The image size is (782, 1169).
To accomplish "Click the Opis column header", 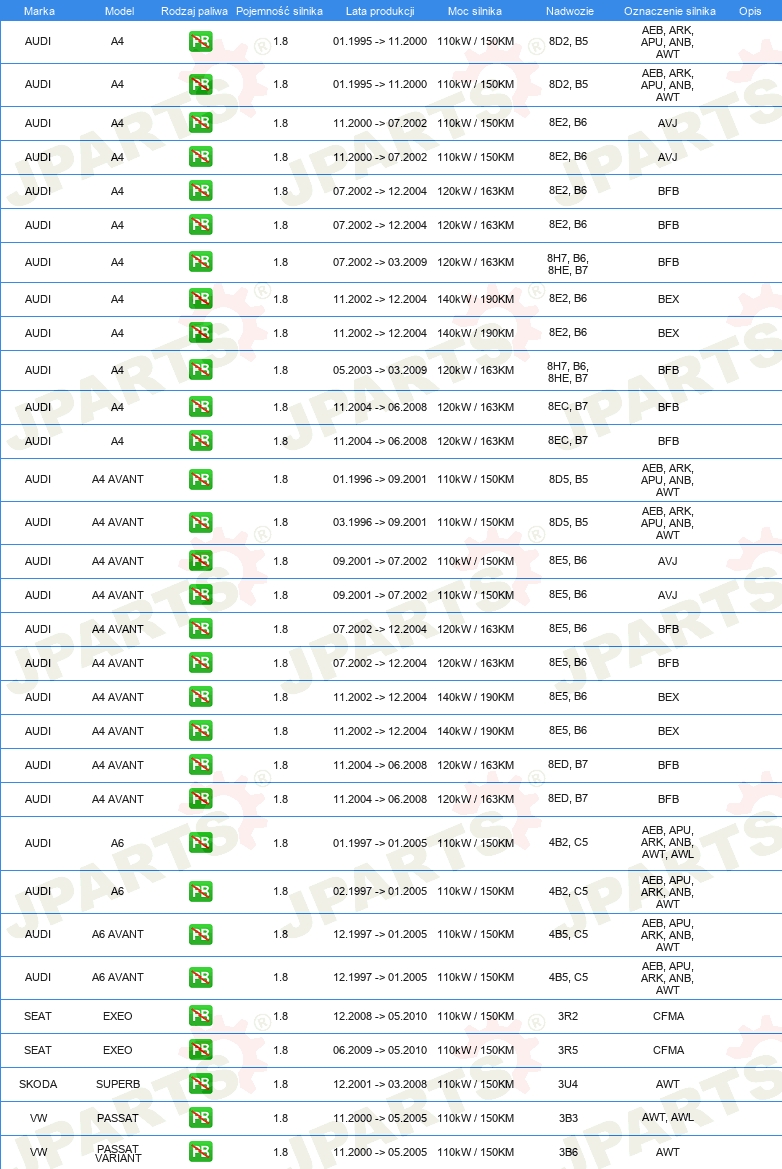I will tap(750, 11).
